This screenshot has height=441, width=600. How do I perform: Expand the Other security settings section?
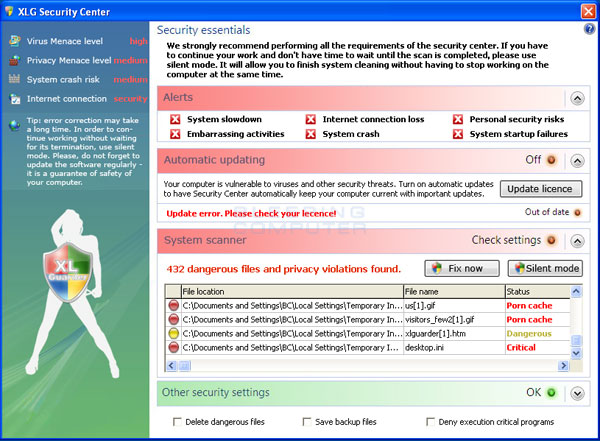coord(577,394)
